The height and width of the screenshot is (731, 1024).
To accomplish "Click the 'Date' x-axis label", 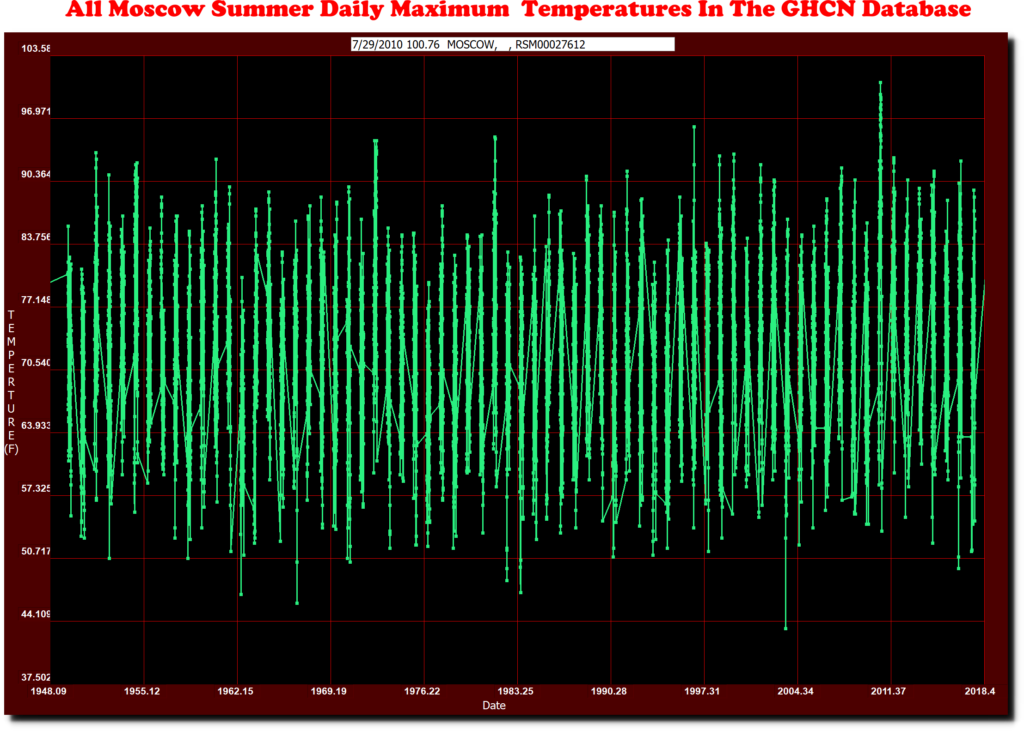I will 494,705.
